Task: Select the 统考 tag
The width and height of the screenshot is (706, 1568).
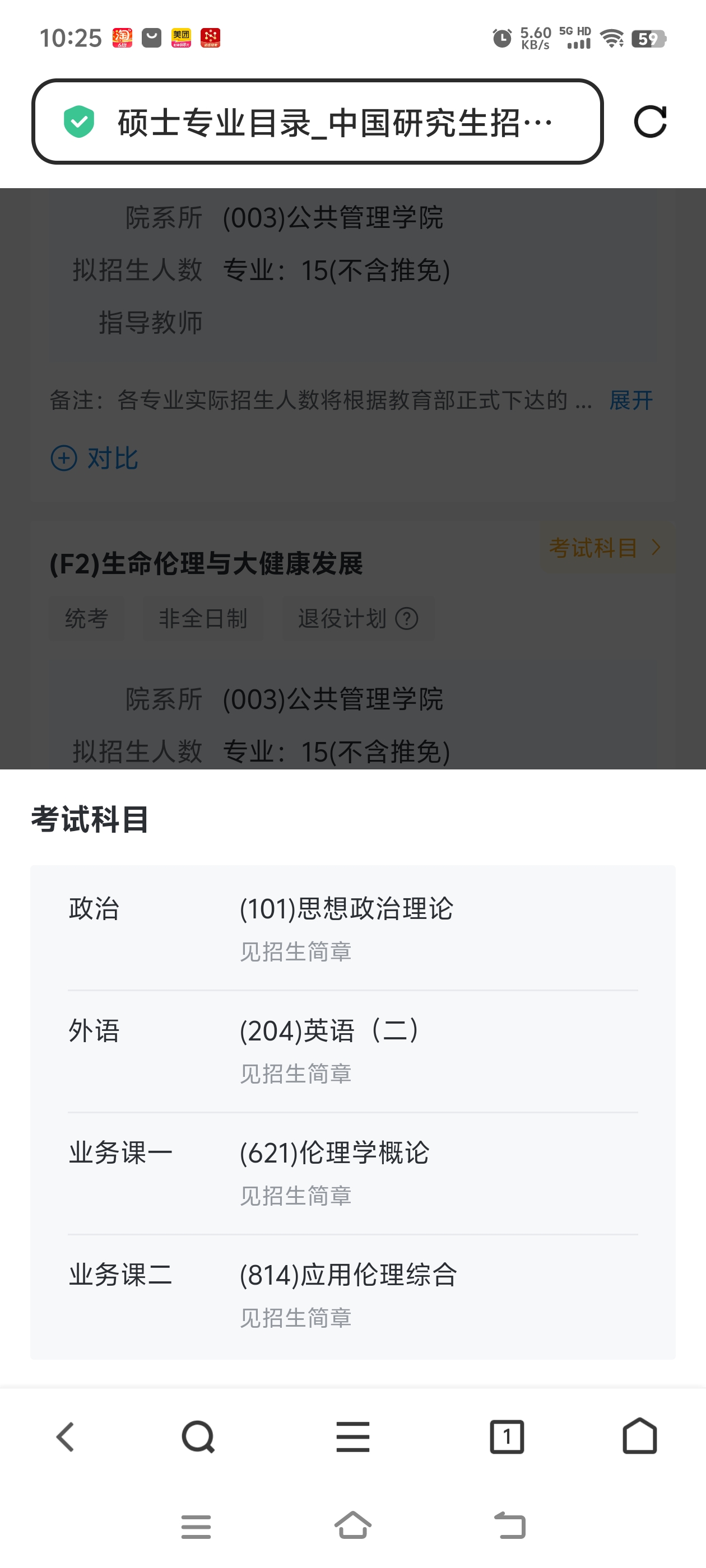Action: [x=86, y=619]
